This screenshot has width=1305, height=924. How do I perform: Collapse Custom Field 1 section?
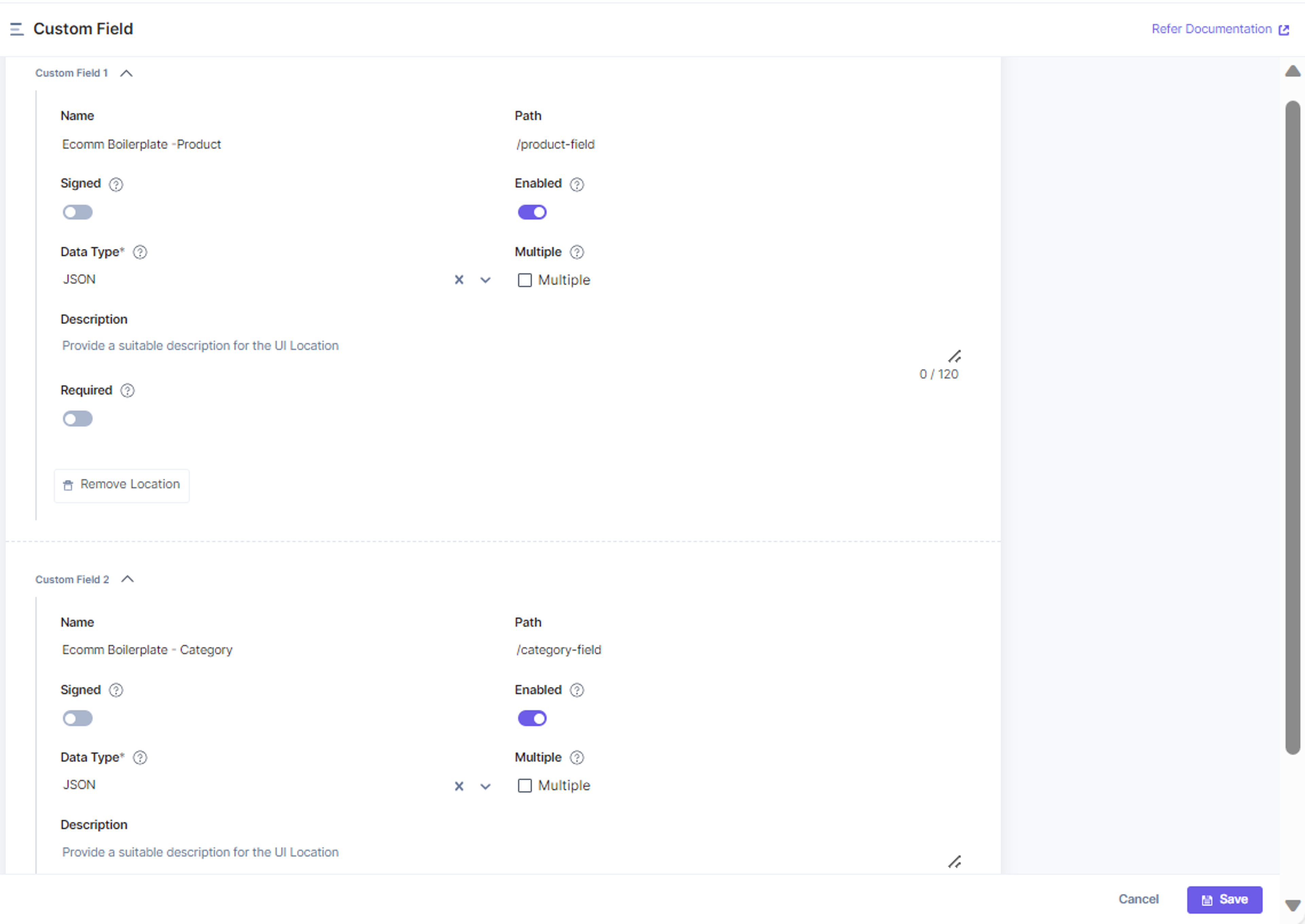[126, 73]
